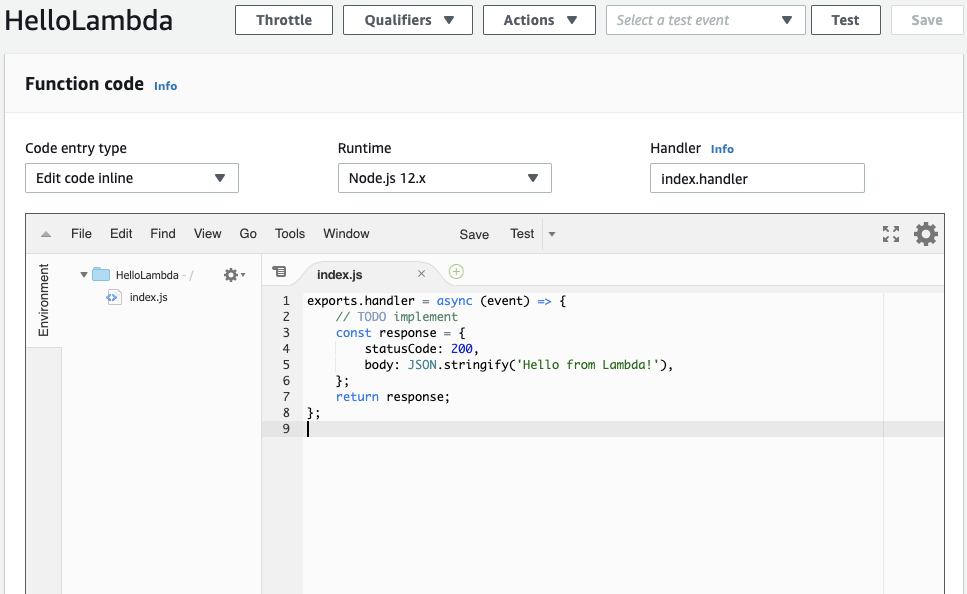Image resolution: width=967 pixels, height=594 pixels.
Task: Click the top Test button
Action: point(846,20)
